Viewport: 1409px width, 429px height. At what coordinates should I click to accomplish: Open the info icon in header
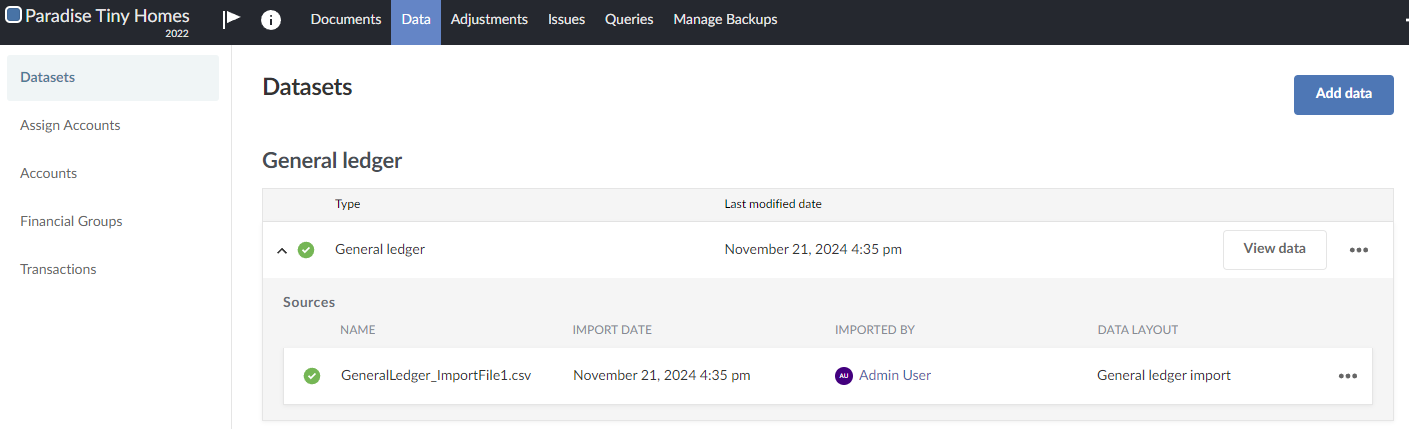[x=270, y=20]
